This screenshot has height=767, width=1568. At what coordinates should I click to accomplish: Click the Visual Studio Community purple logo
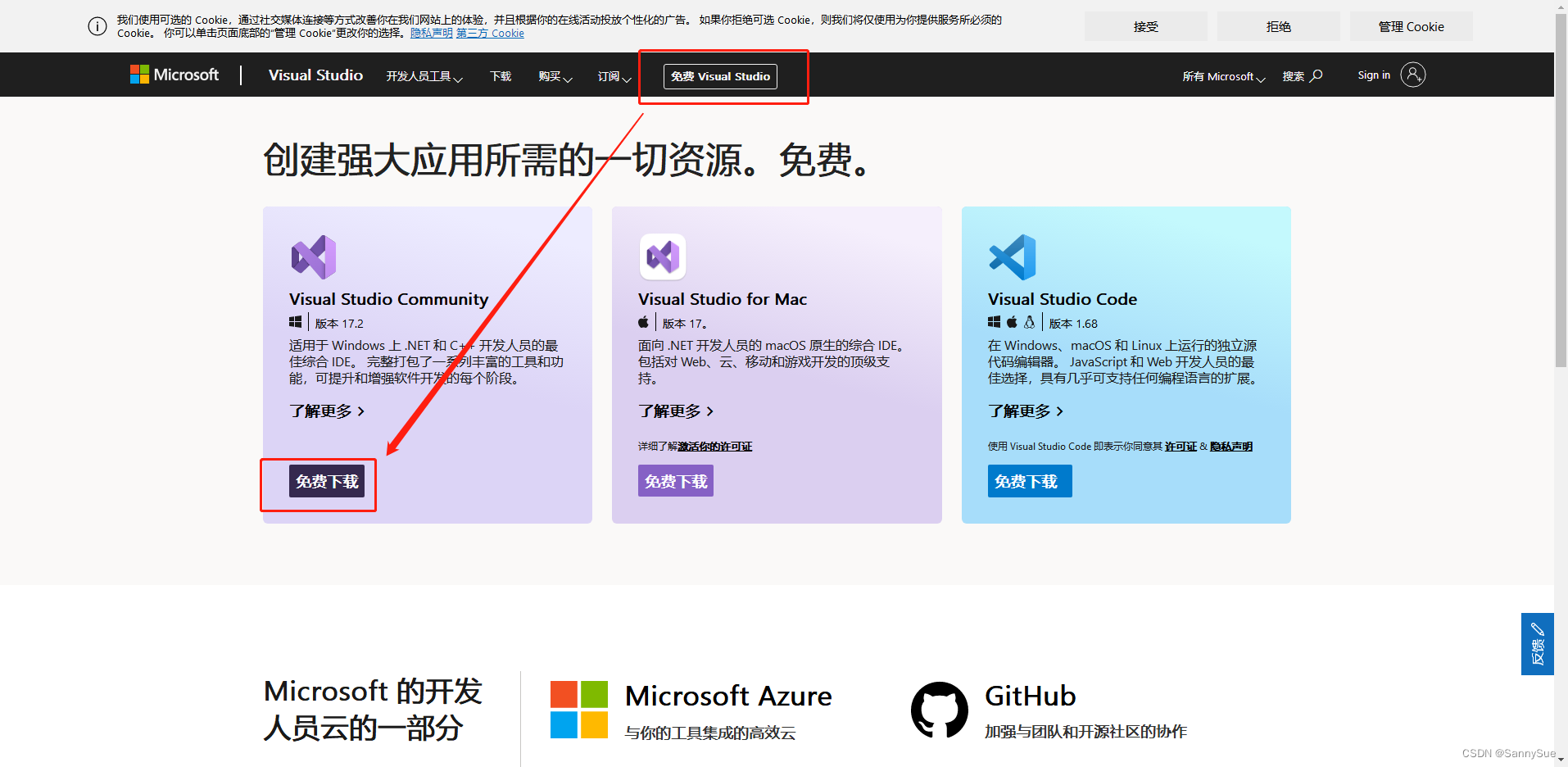coord(314,257)
